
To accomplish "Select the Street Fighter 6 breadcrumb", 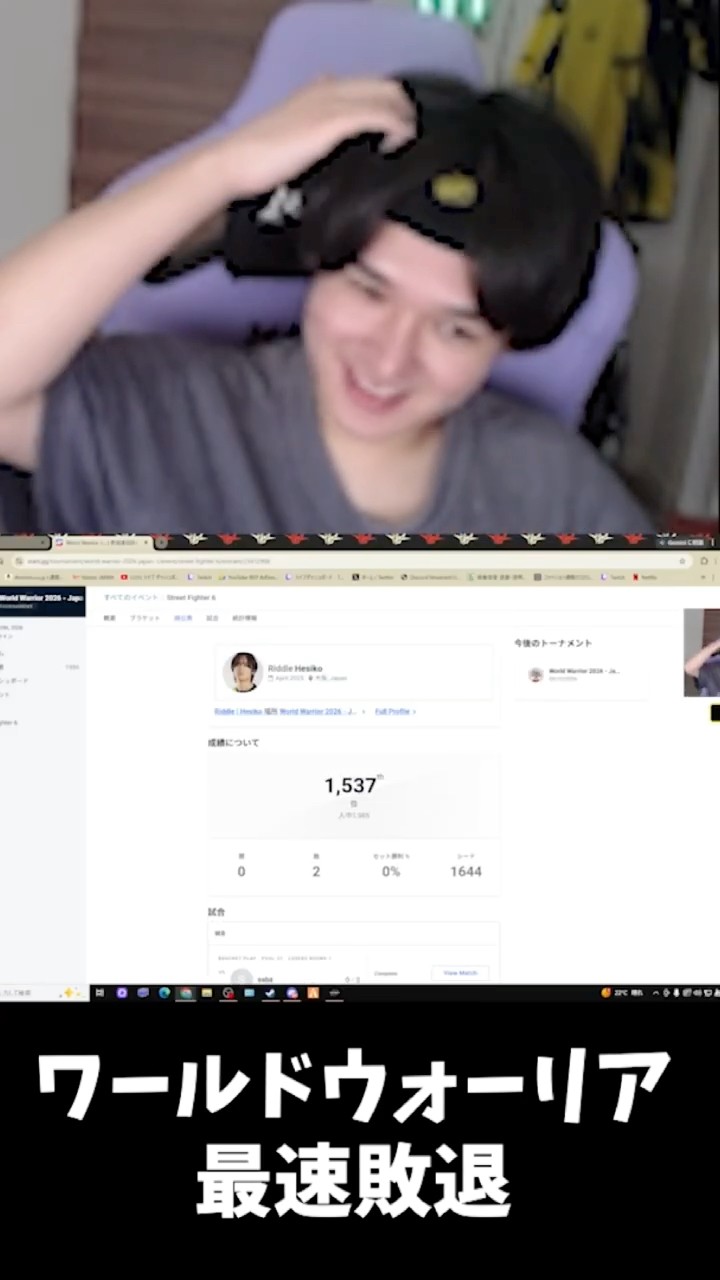I will [x=191, y=597].
